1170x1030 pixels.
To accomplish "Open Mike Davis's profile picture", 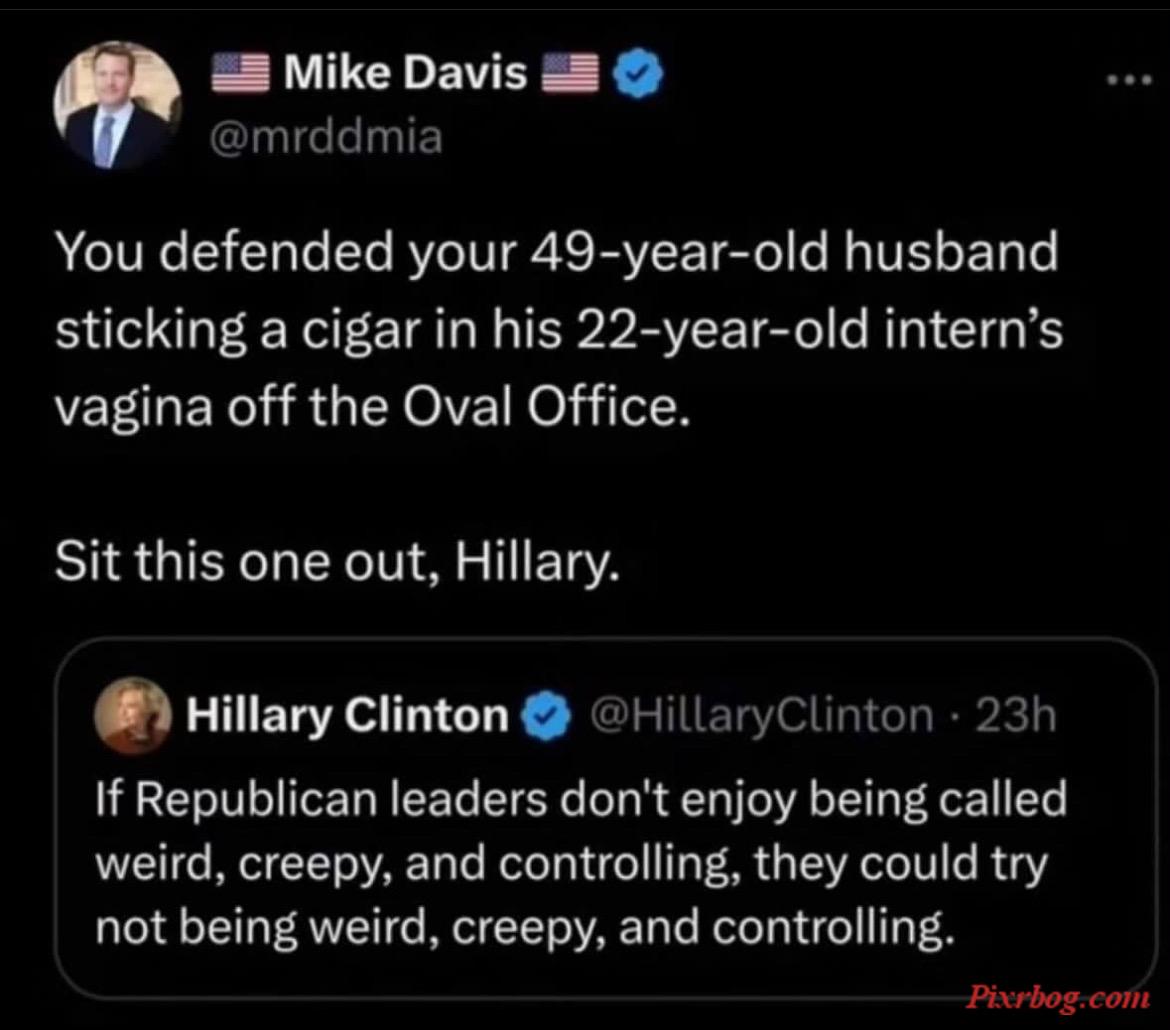I will tap(118, 104).
